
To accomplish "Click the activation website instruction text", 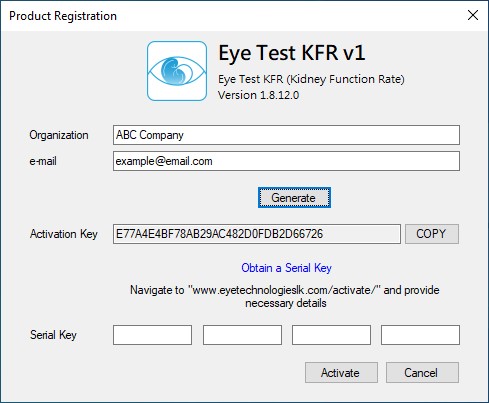I will [x=285, y=296].
